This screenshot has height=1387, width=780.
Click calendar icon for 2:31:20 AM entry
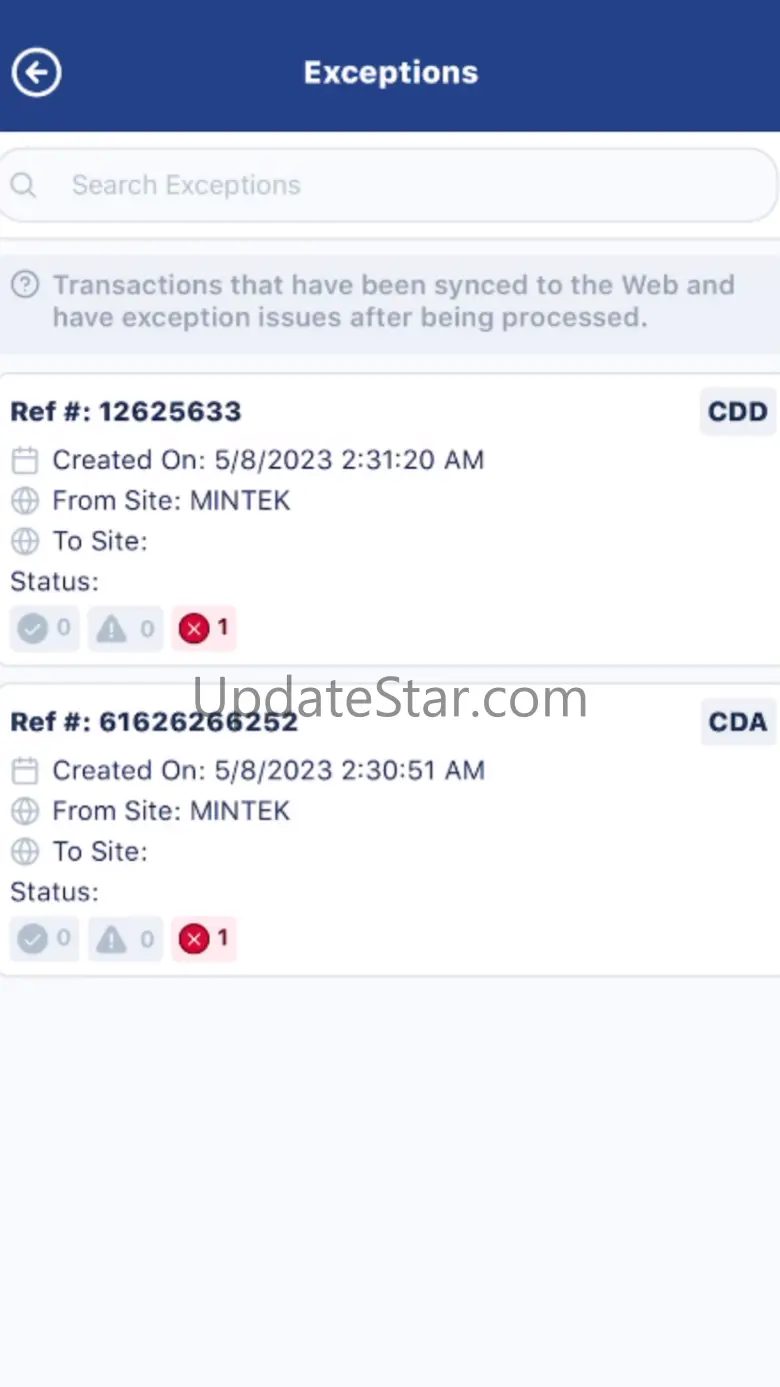pyautogui.click(x=25, y=460)
